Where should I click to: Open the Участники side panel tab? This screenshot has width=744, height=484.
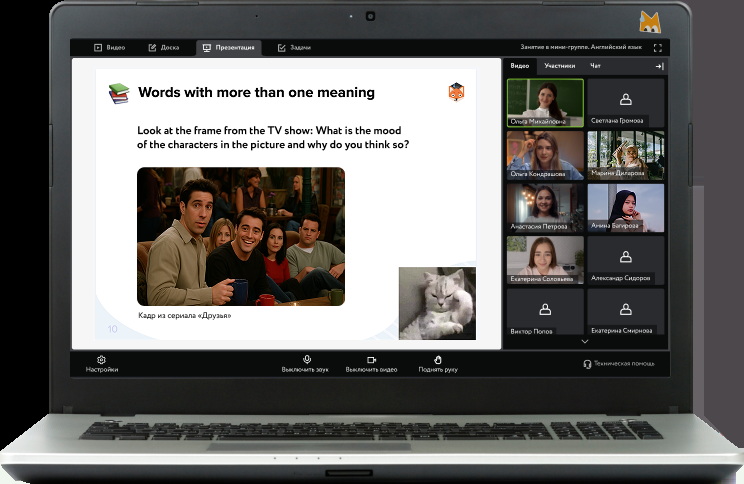point(559,66)
